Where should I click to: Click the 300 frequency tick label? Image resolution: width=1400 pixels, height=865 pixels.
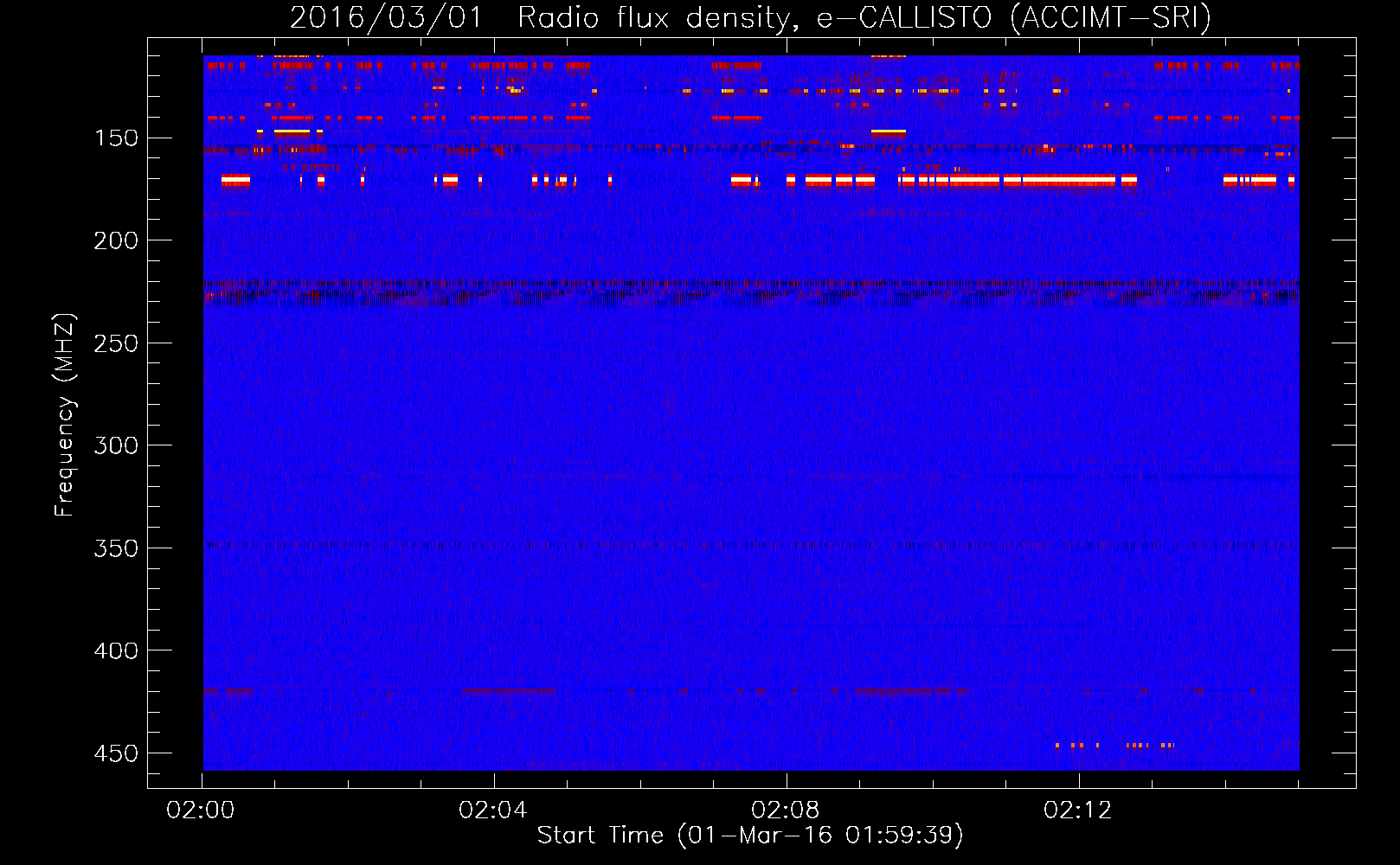(116, 445)
